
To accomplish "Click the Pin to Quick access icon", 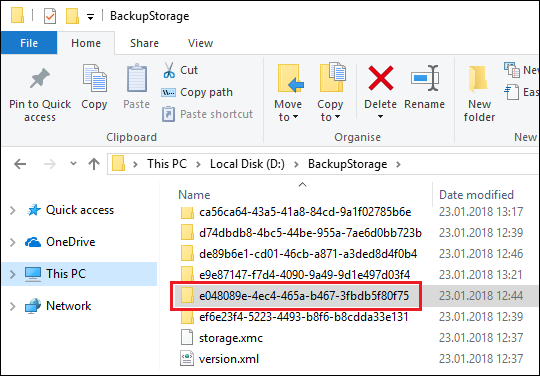I will click(40, 78).
